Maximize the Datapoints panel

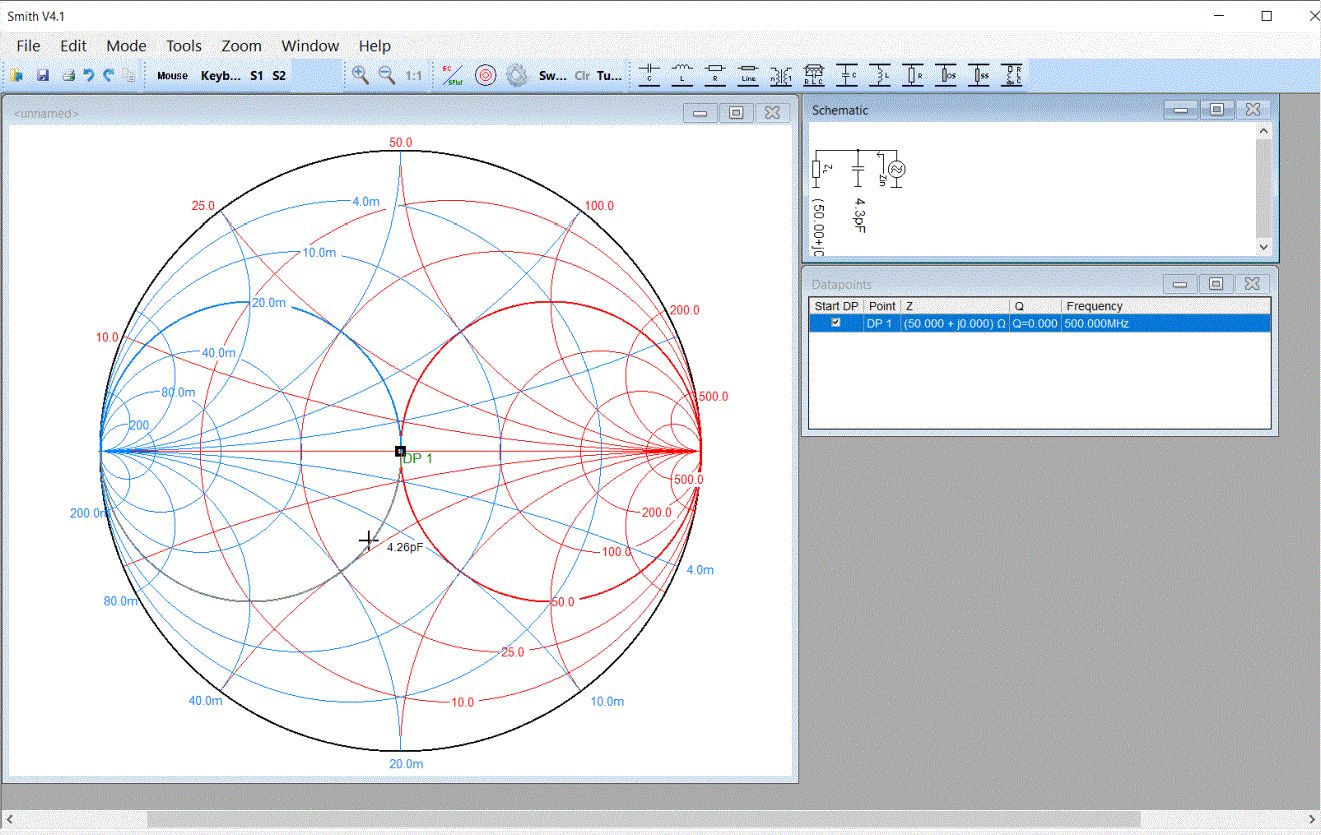1216,284
